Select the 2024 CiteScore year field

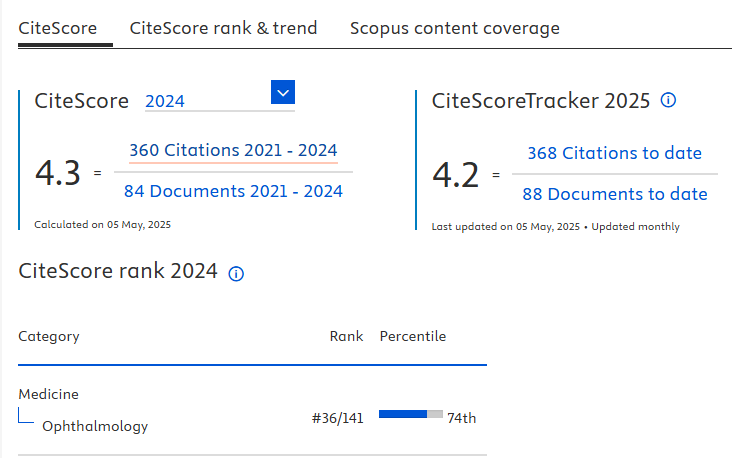[205, 101]
